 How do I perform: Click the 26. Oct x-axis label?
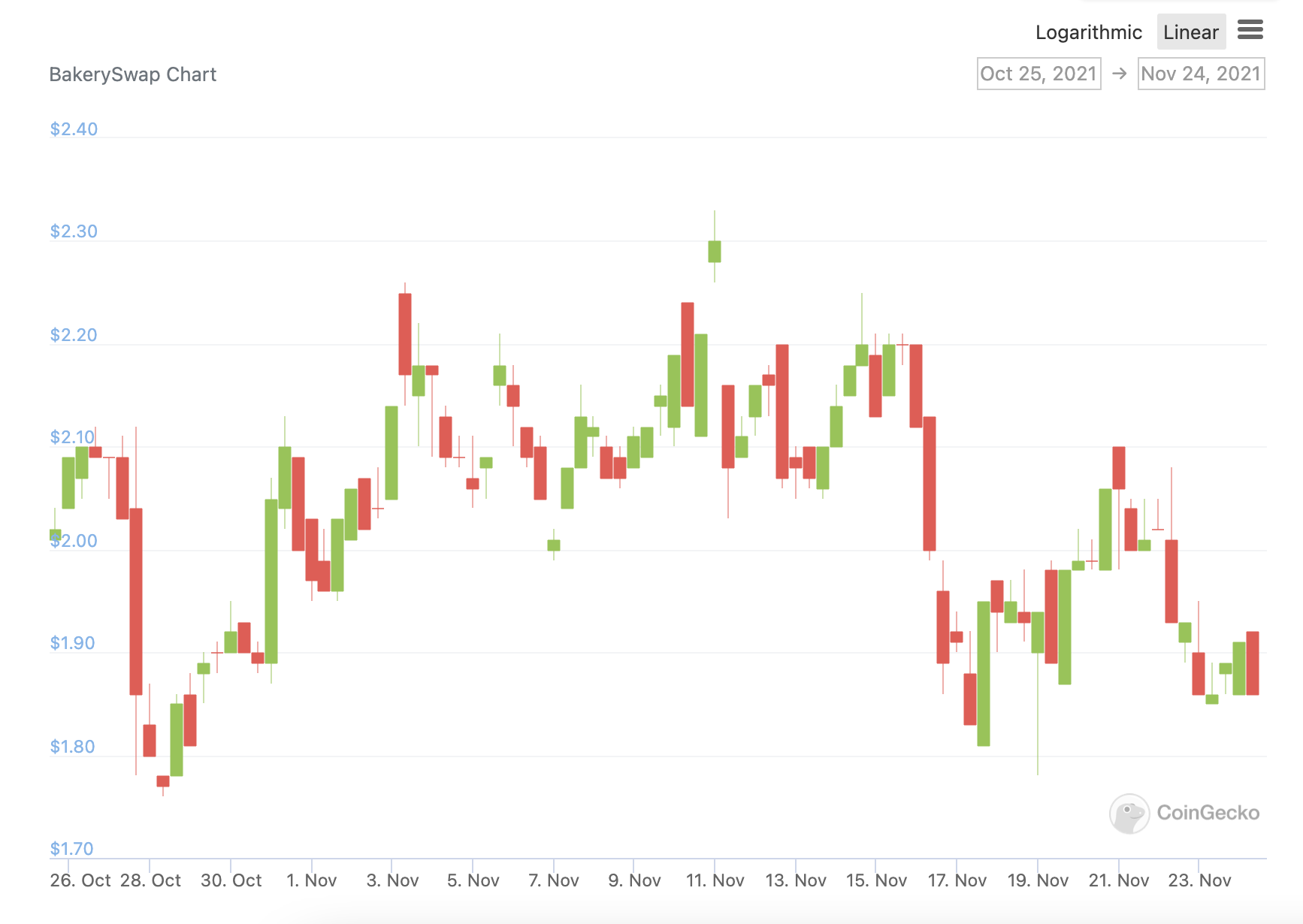(x=80, y=880)
